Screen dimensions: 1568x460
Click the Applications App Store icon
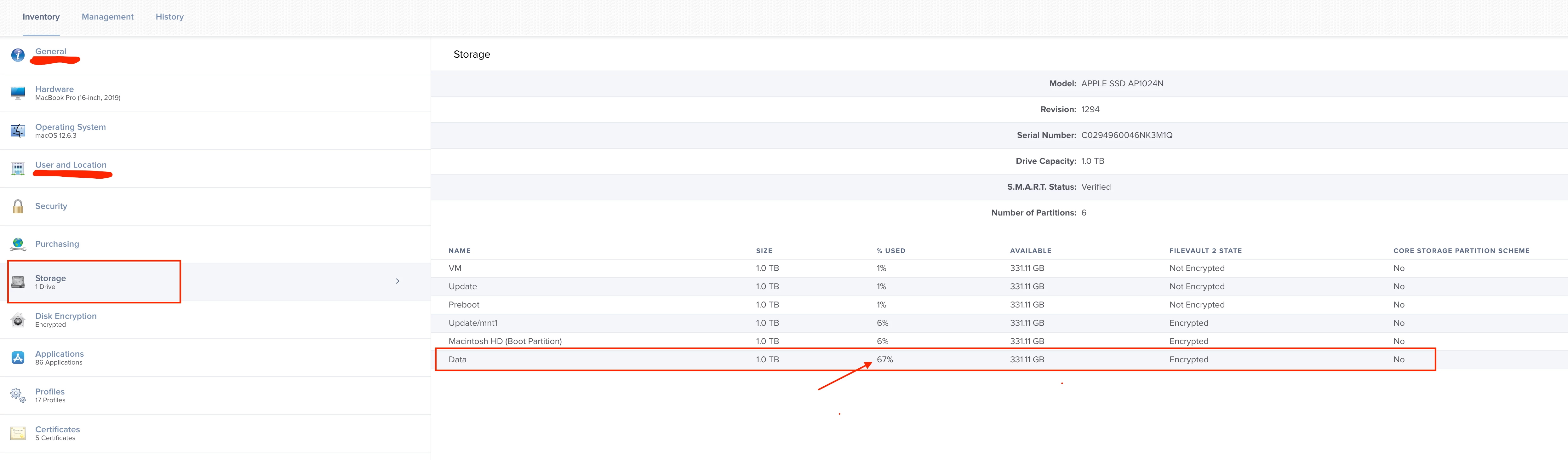pos(18,358)
